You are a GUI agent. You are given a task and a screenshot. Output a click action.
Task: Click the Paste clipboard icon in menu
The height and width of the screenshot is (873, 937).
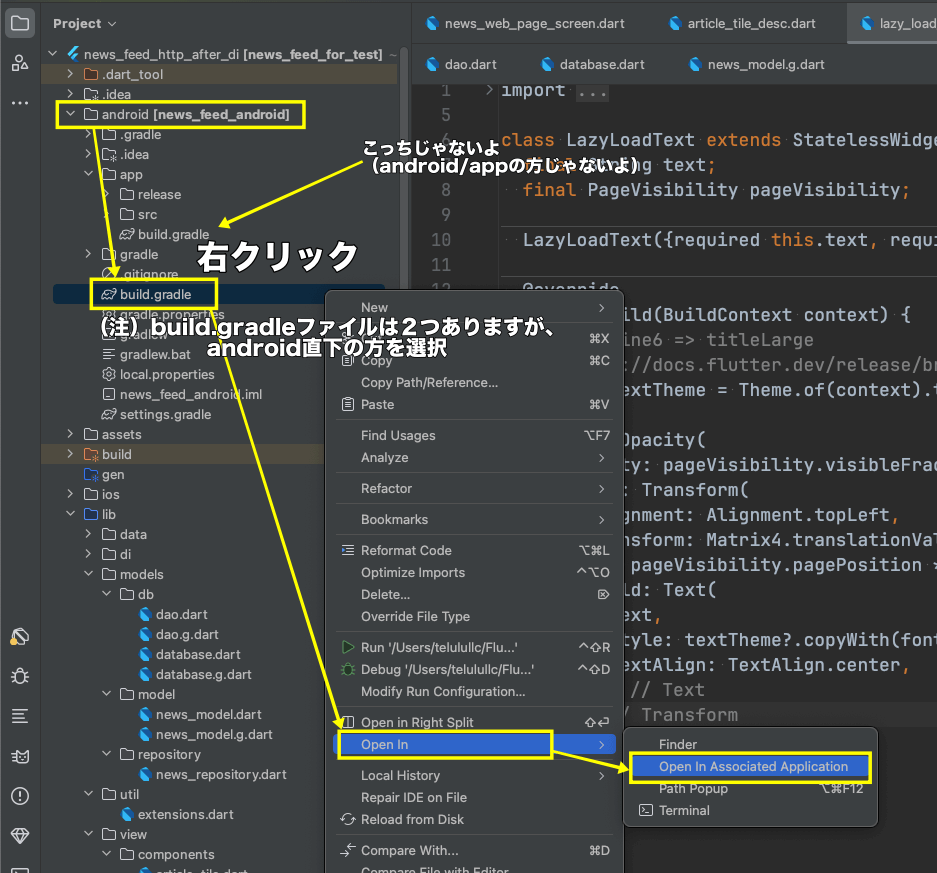[x=347, y=405]
